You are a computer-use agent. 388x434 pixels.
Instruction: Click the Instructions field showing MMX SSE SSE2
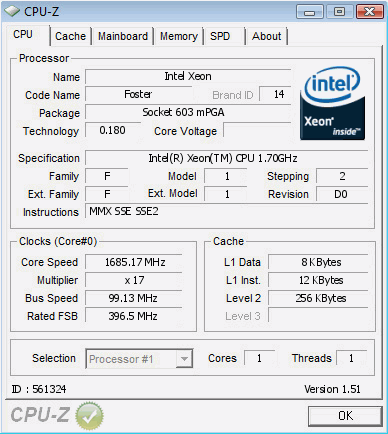[227, 211]
